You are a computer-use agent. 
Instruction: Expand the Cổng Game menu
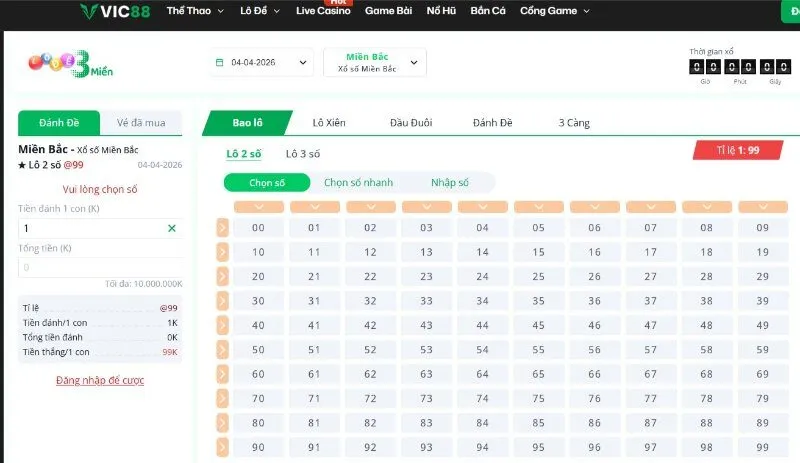click(555, 11)
